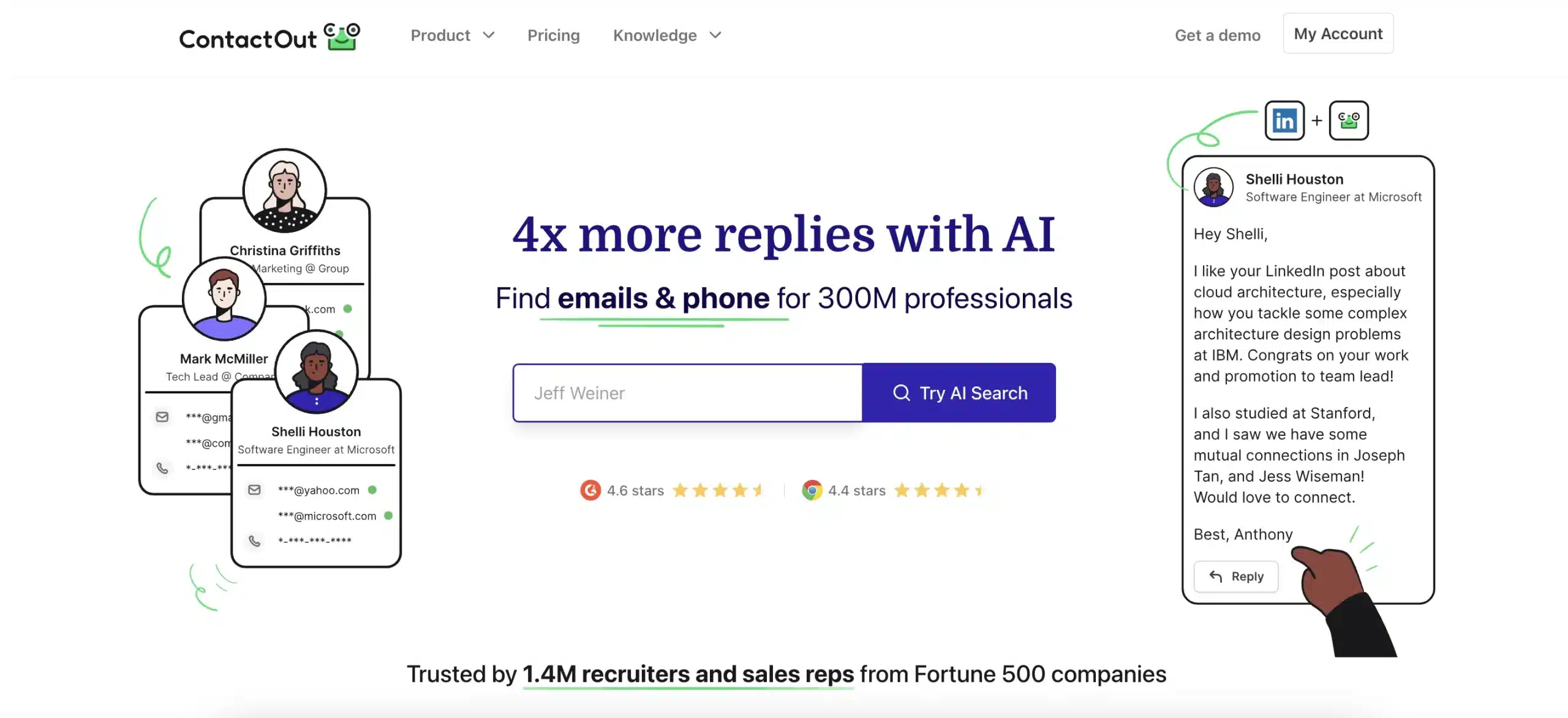Click Christina Griffiths' profile avatar
Viewport: 1568px width, 718px height.
click(x=285, y=190)
